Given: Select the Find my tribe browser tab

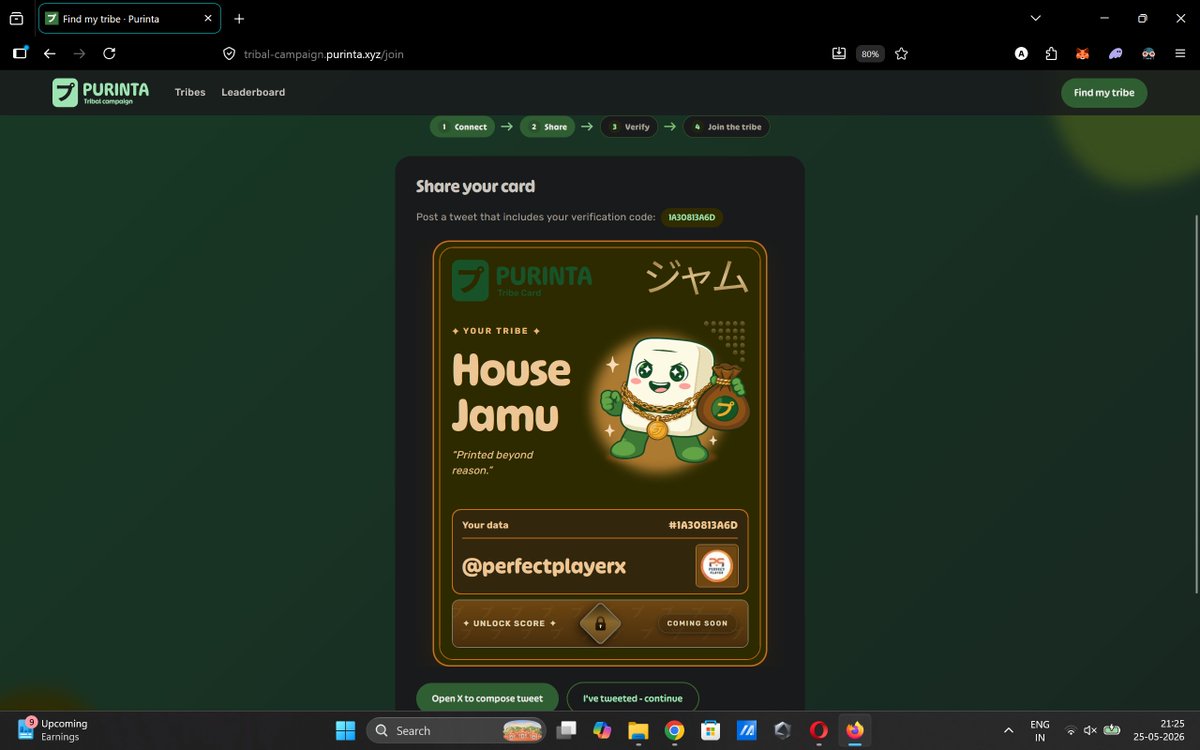Looking at the screenshot, I should point(129,19).
